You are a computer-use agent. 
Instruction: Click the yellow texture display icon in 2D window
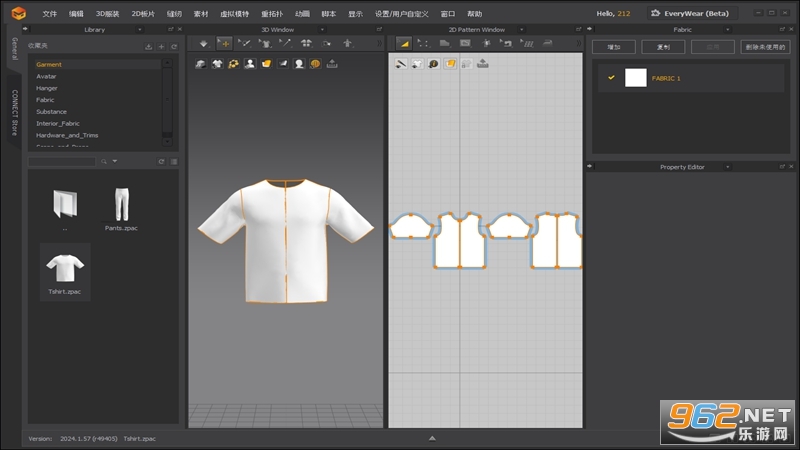click(x=450, y=64)
